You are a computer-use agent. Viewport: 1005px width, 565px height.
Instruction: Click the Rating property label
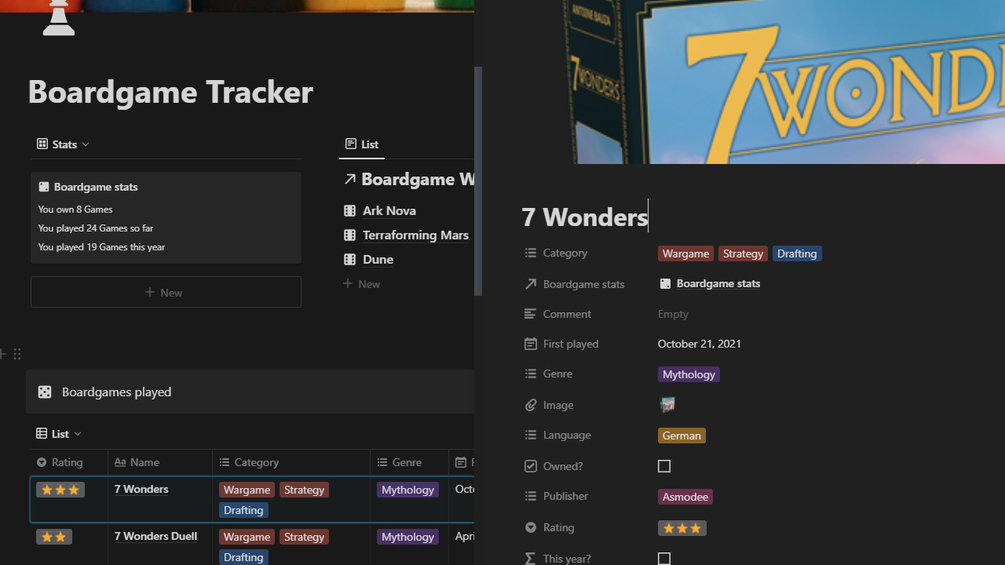[550, 527]
